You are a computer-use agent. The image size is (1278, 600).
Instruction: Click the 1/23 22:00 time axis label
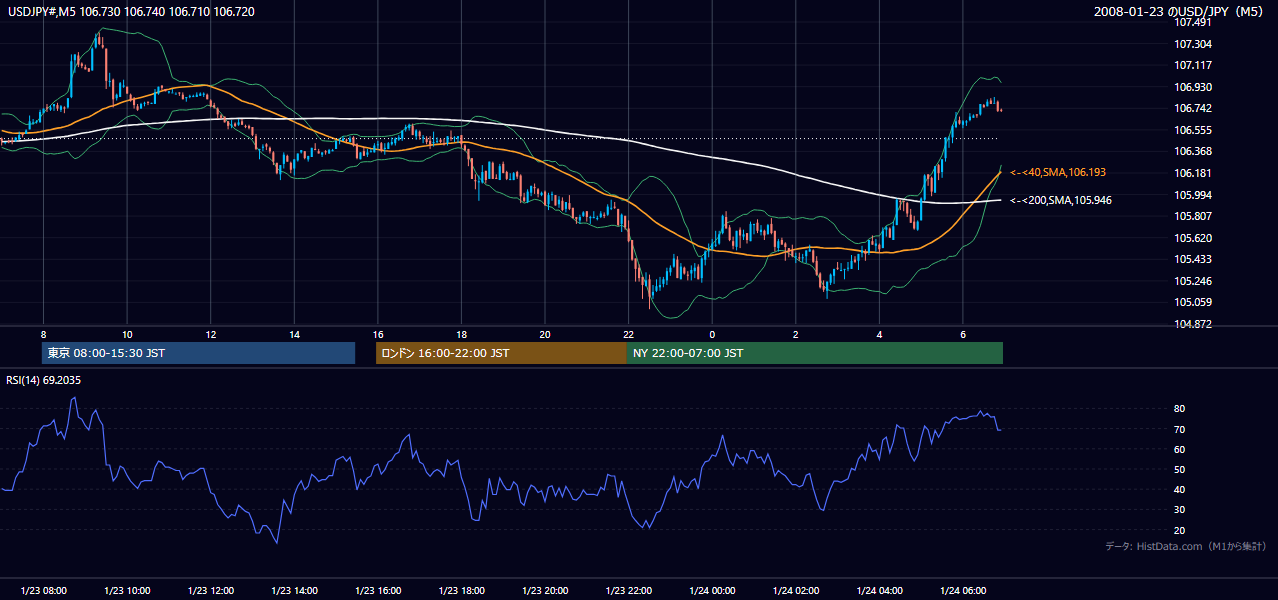coord(628,591)
